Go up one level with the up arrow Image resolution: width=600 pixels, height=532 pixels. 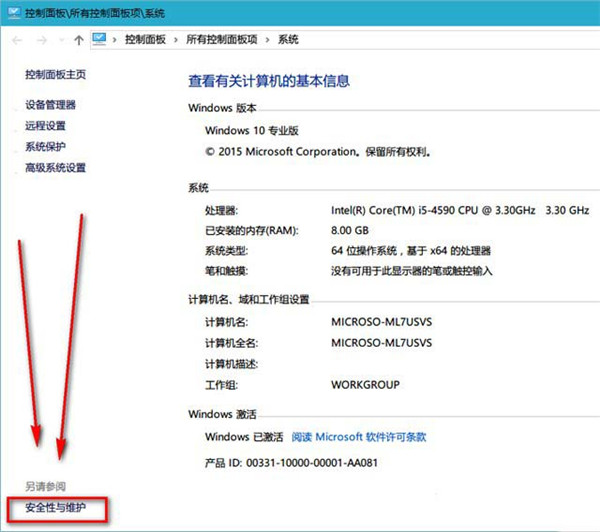click(x=78, y=40)
